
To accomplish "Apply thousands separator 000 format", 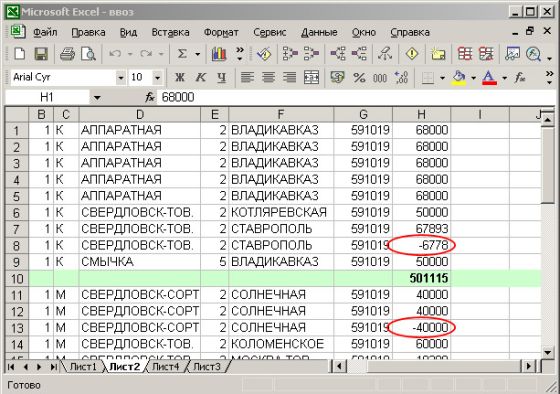I will point(380,78).
